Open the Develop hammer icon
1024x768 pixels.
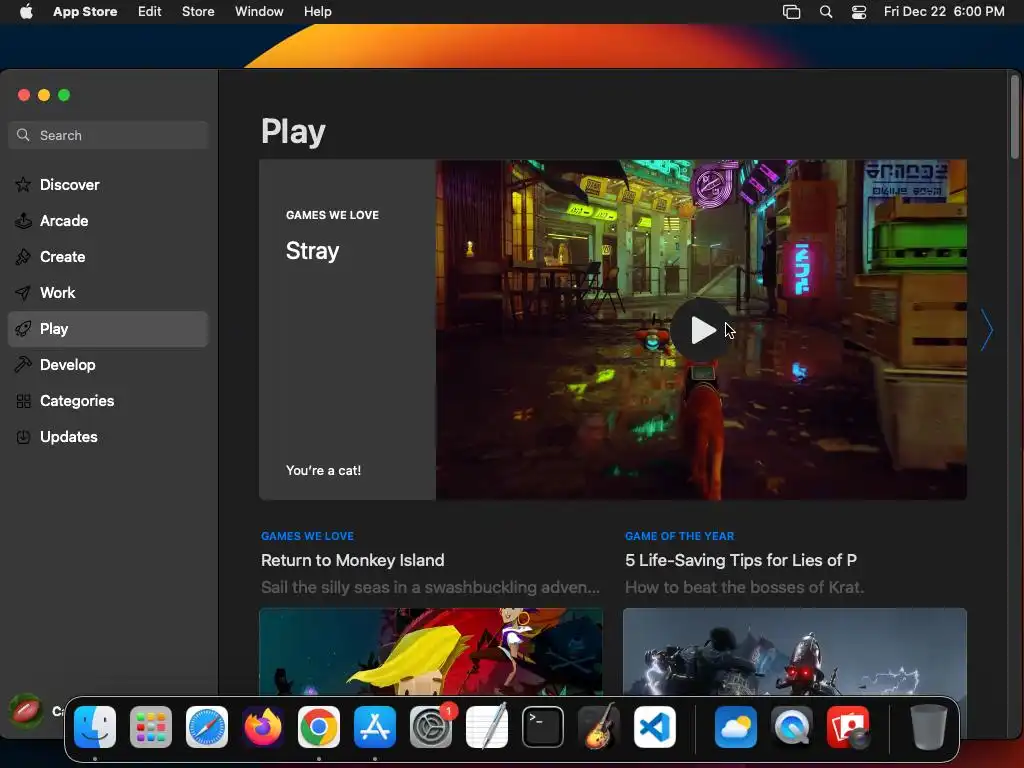23,364
